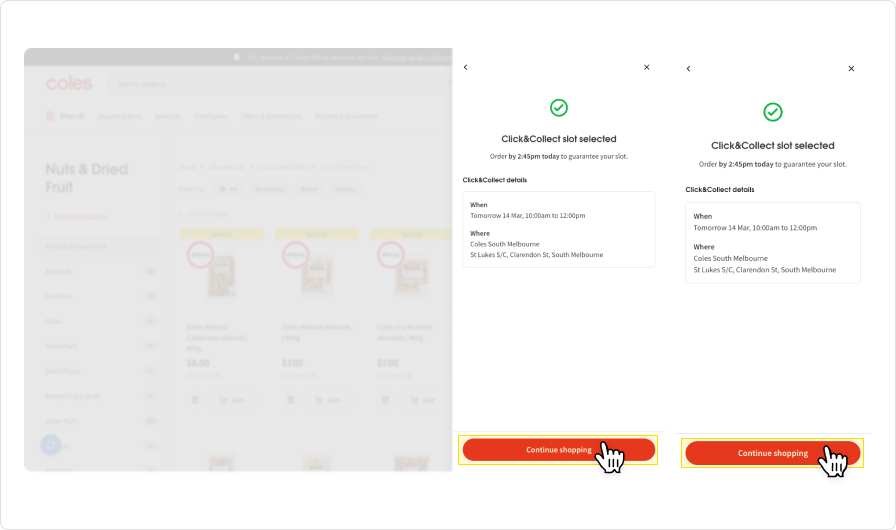Open the Coles Natural Californian Walnut product image
This screenshot has height=530, width=896.
point(222,276)
